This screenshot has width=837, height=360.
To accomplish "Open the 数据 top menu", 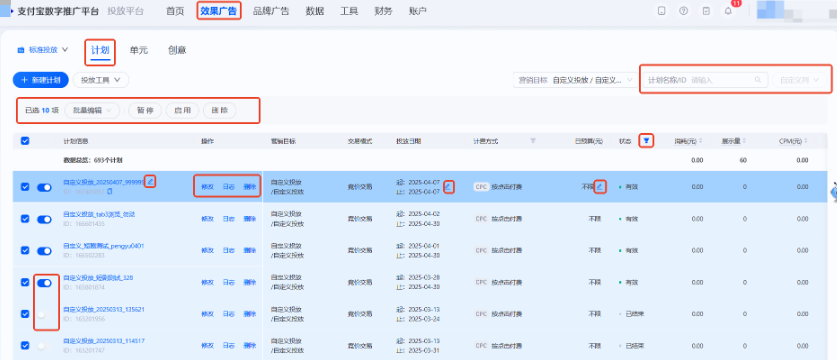I will (x=314, y=11).
